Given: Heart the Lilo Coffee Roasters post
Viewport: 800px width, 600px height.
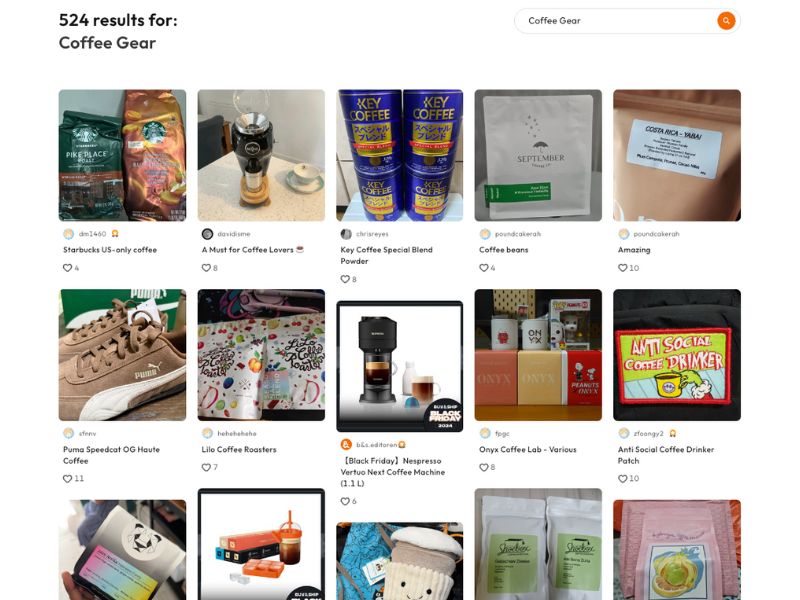Looking at the screenshot, I should (x=206, y=467).
